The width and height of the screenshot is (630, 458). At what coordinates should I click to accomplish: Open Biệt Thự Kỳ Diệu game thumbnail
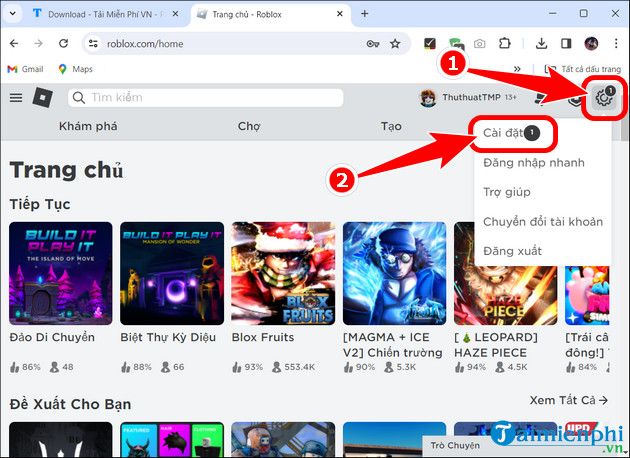tap(172, 273)
